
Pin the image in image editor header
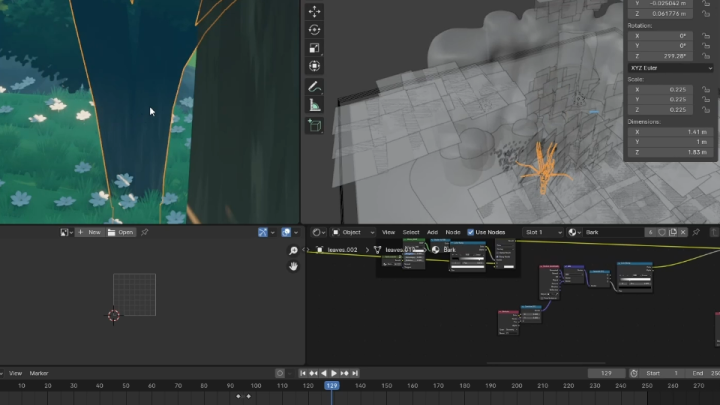point(145,232)
